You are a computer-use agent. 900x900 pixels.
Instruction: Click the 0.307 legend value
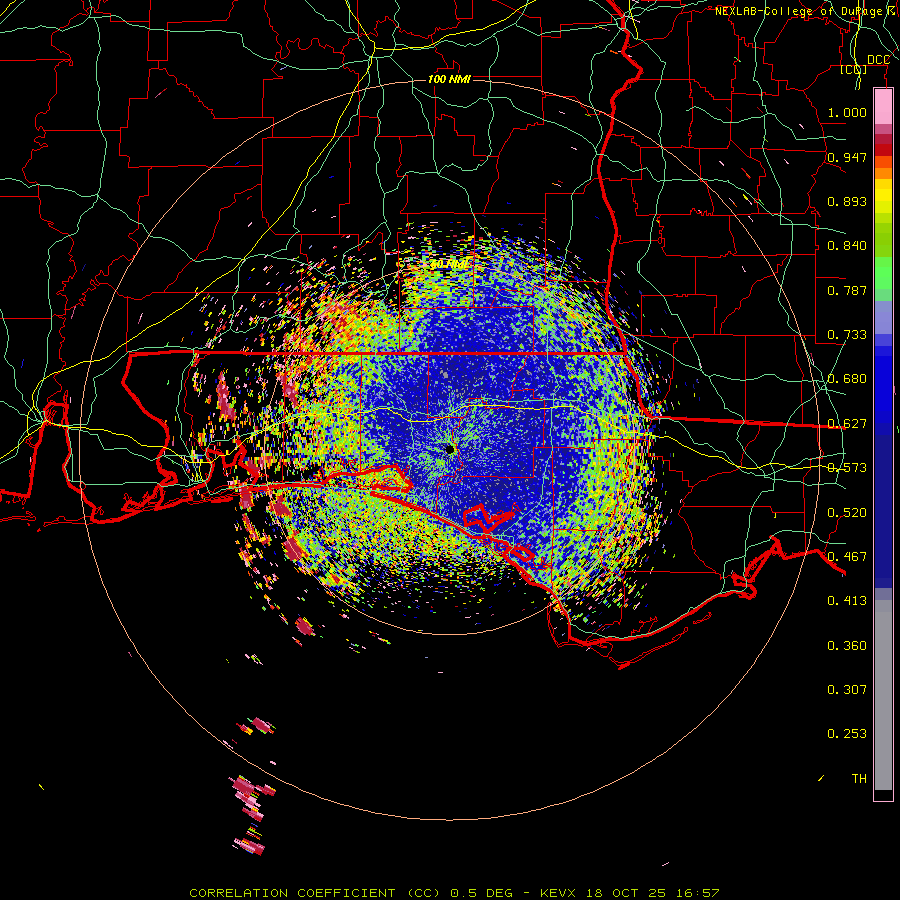[847, 690]
